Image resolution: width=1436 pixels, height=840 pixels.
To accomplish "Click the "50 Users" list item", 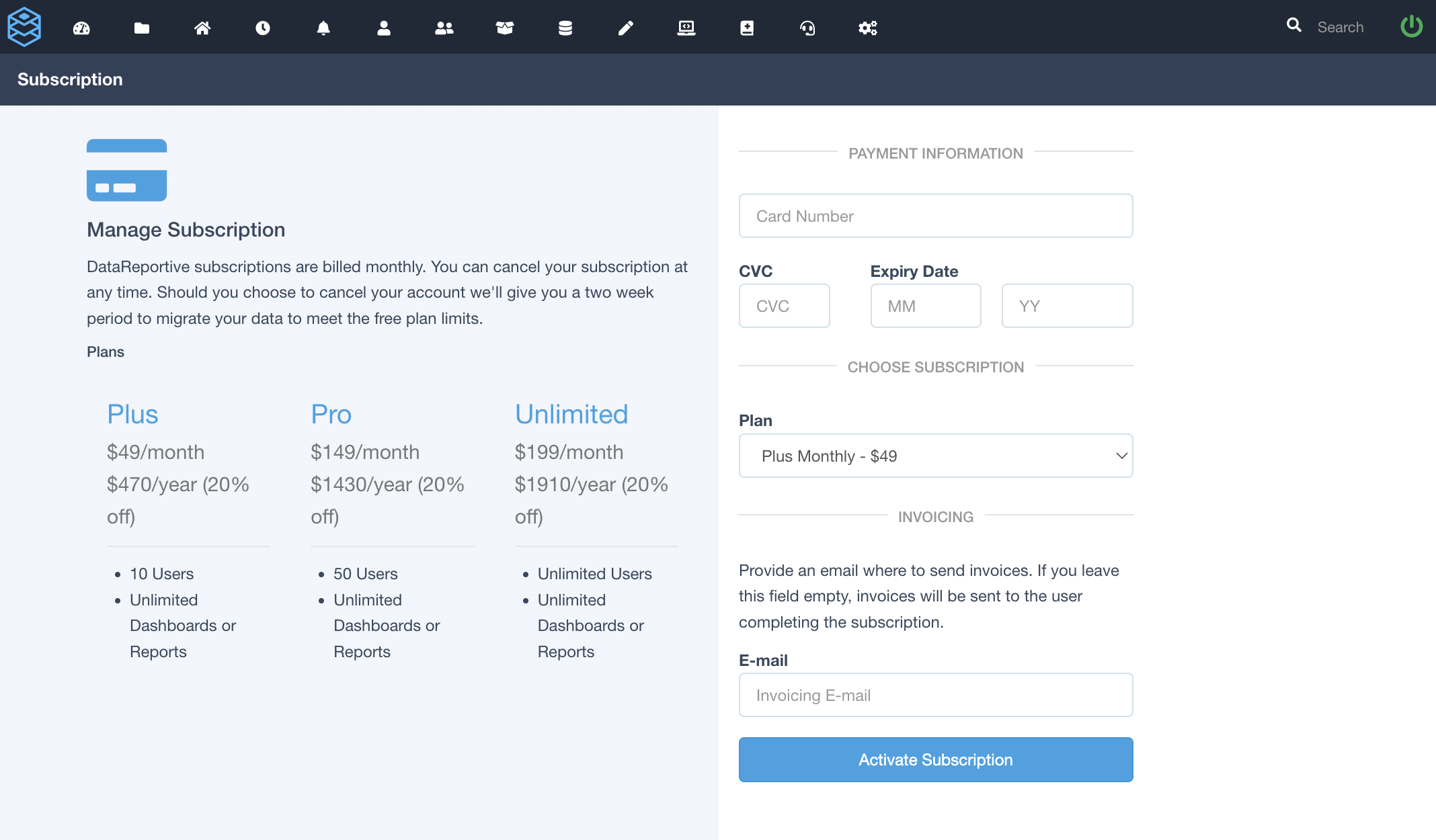I will (x=366, y=573).
